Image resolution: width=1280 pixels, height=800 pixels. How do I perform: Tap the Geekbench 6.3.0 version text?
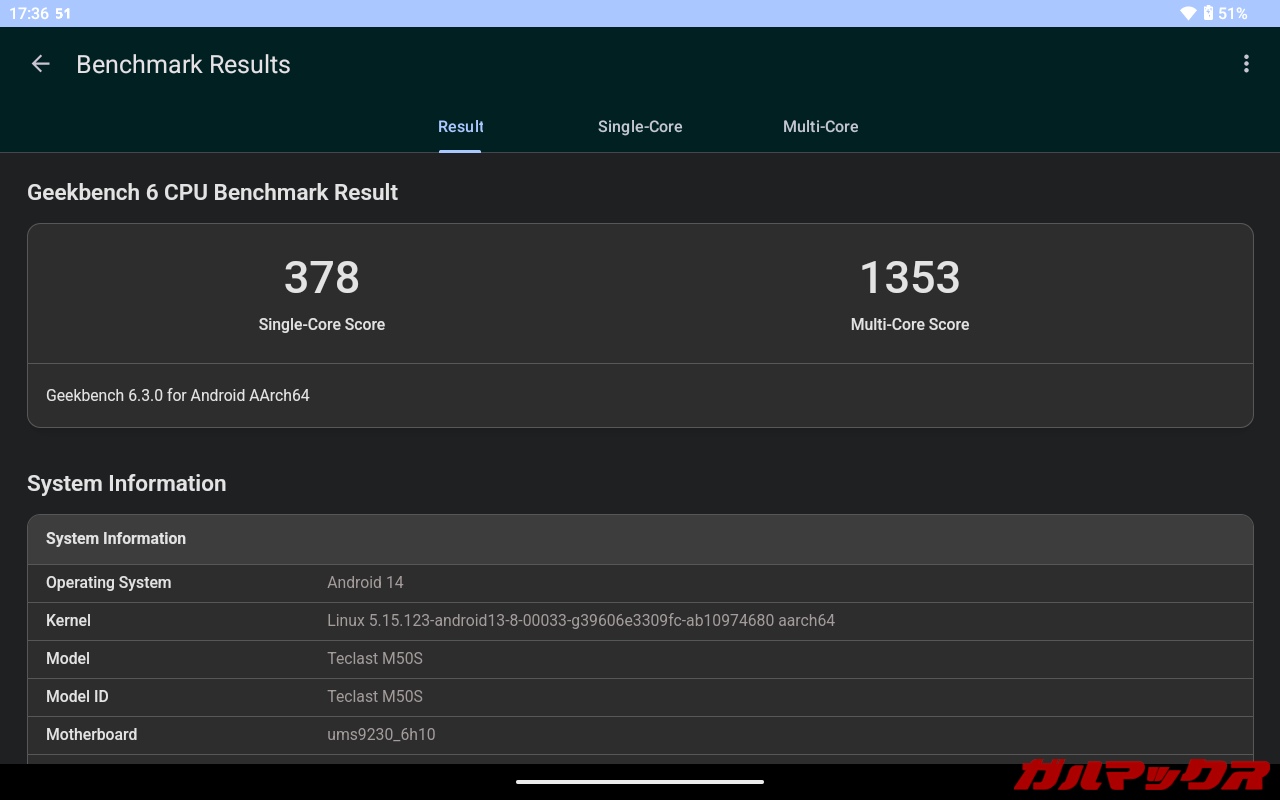pos(178,396)
